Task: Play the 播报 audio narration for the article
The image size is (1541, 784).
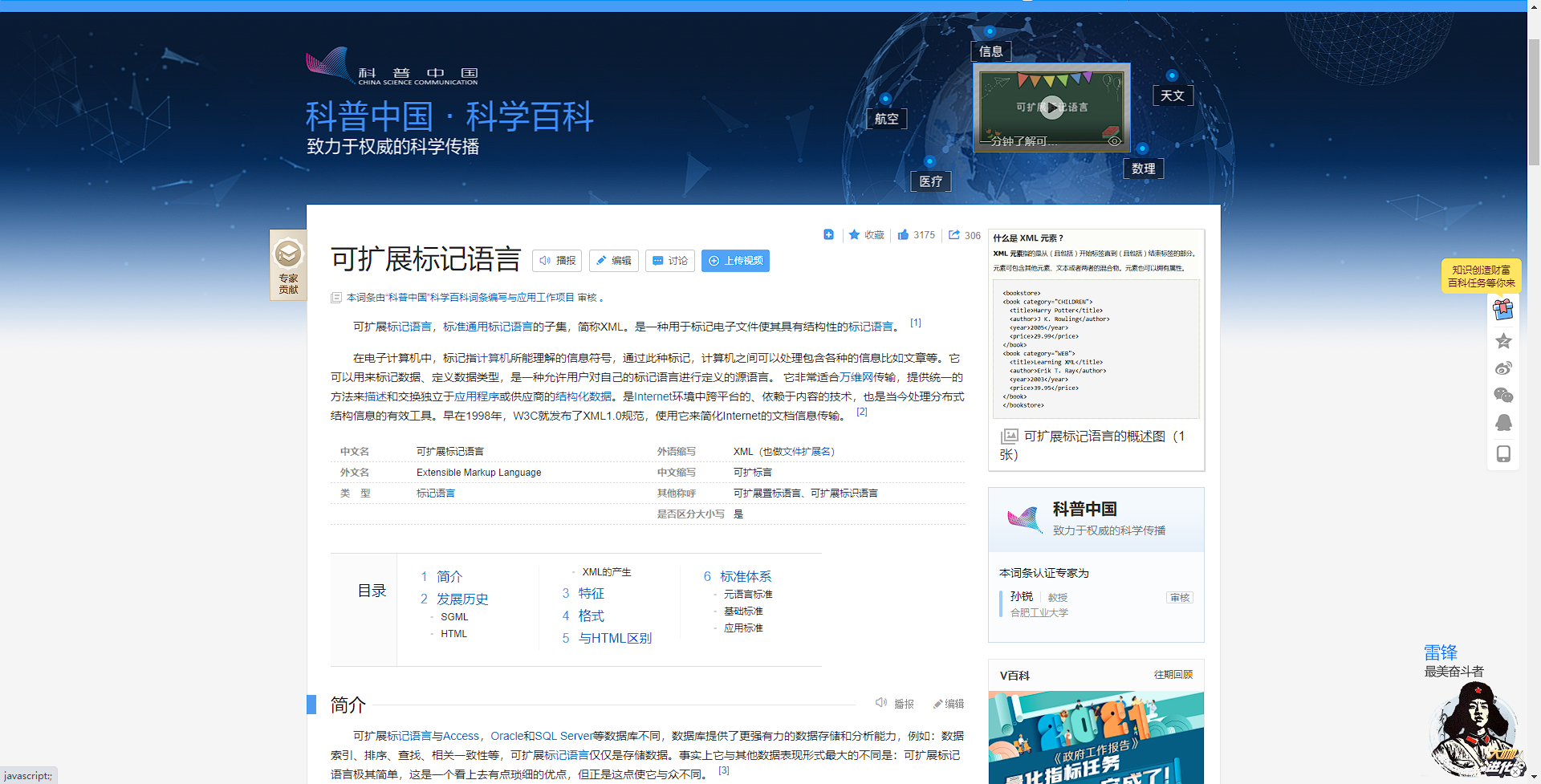Action: [557, 260]
